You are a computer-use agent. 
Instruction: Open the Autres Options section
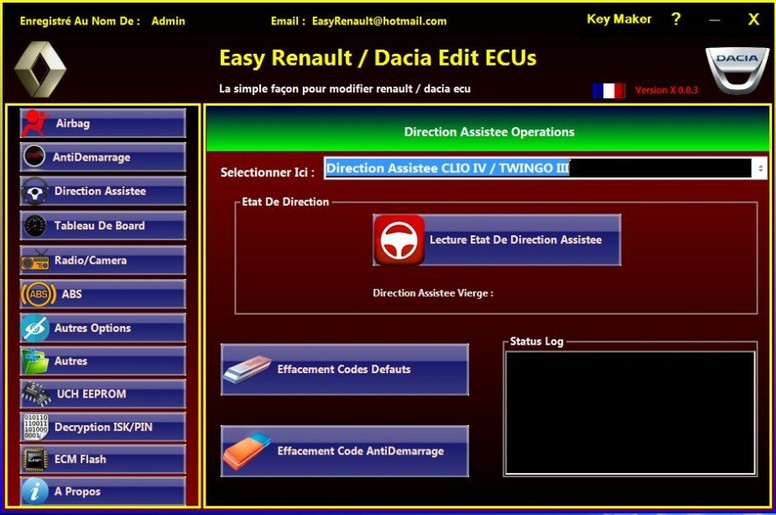click(x=103, y=328)
